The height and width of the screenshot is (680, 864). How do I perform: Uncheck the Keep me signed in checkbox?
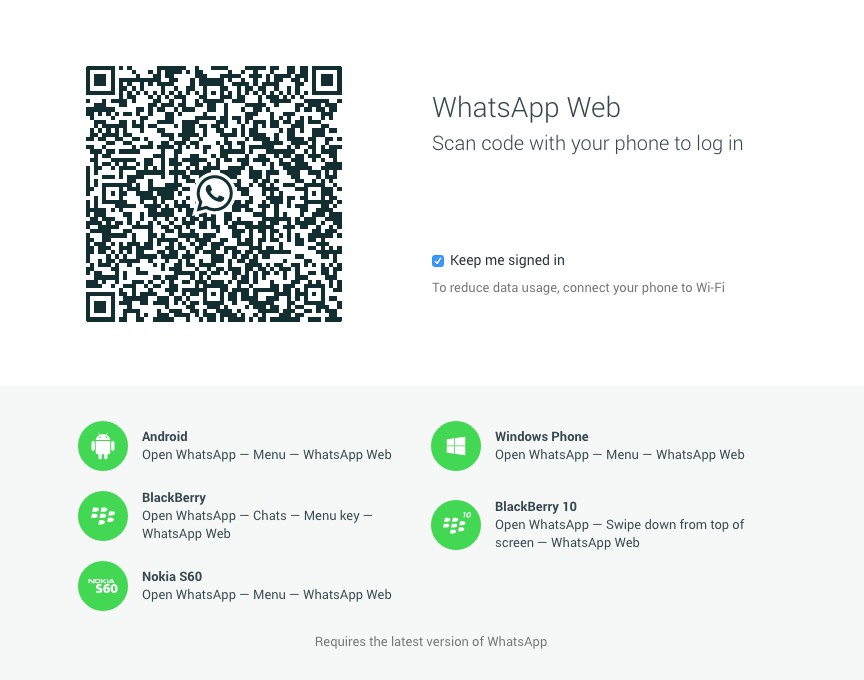[438, 261]
